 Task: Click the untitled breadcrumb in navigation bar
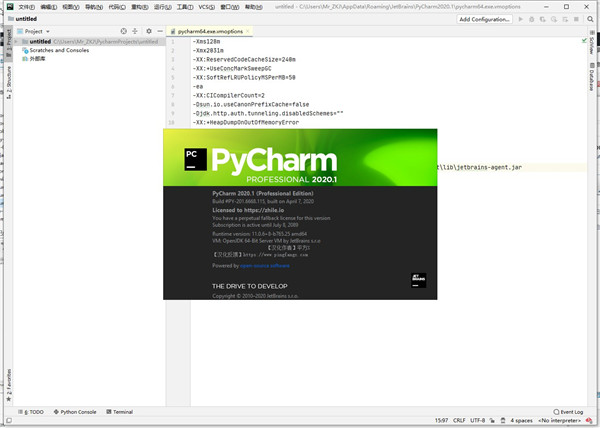23,19
